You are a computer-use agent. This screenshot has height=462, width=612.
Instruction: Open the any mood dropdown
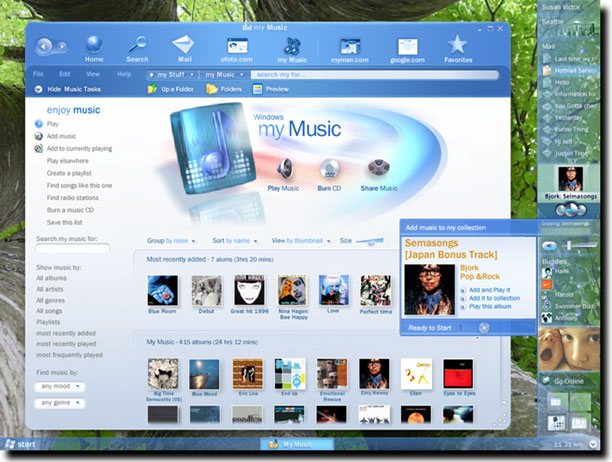[60, 386]
